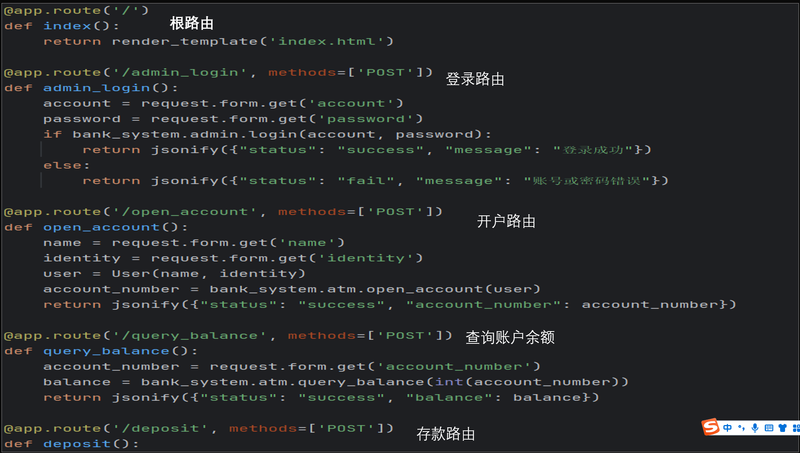Activate the microphone voice input icon
Viewport: 800px width, 453px height.
(755, 428)
